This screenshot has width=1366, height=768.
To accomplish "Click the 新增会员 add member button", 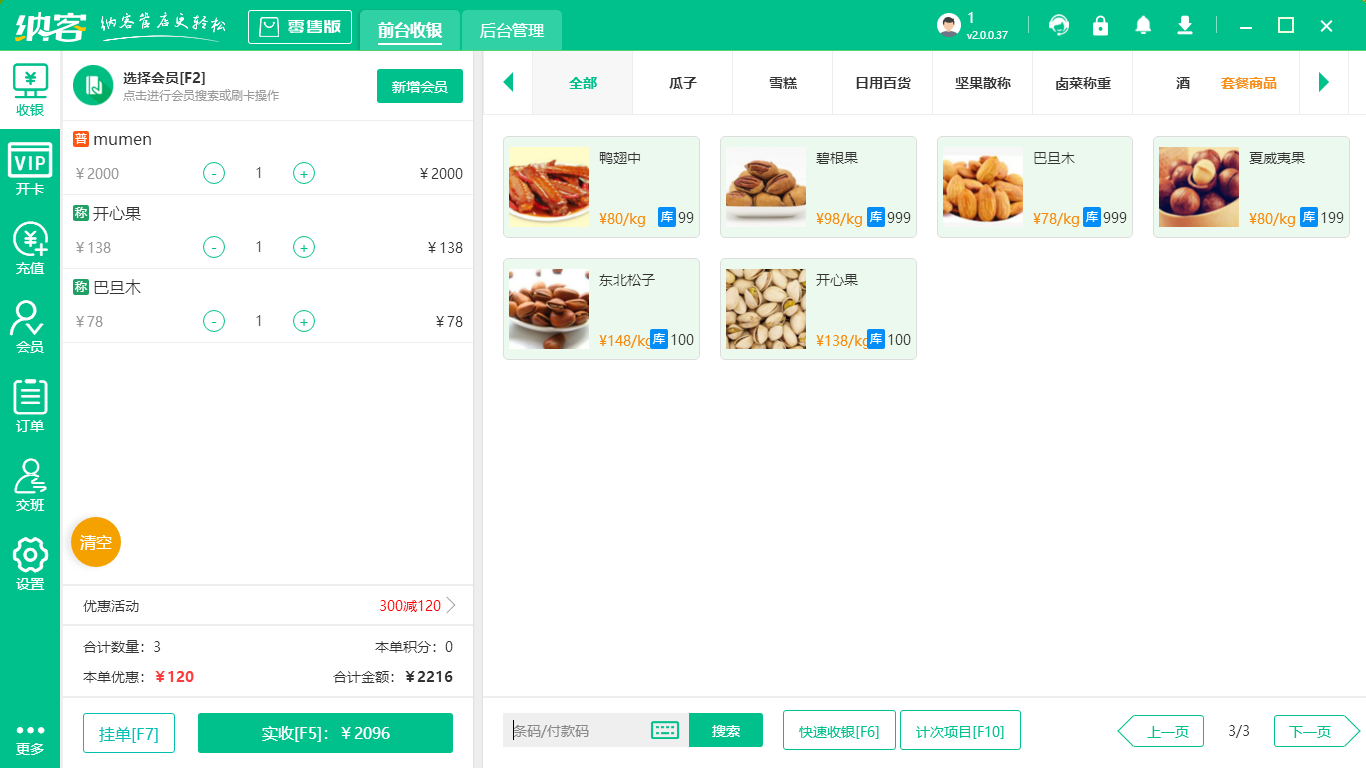I will (419, 86).
